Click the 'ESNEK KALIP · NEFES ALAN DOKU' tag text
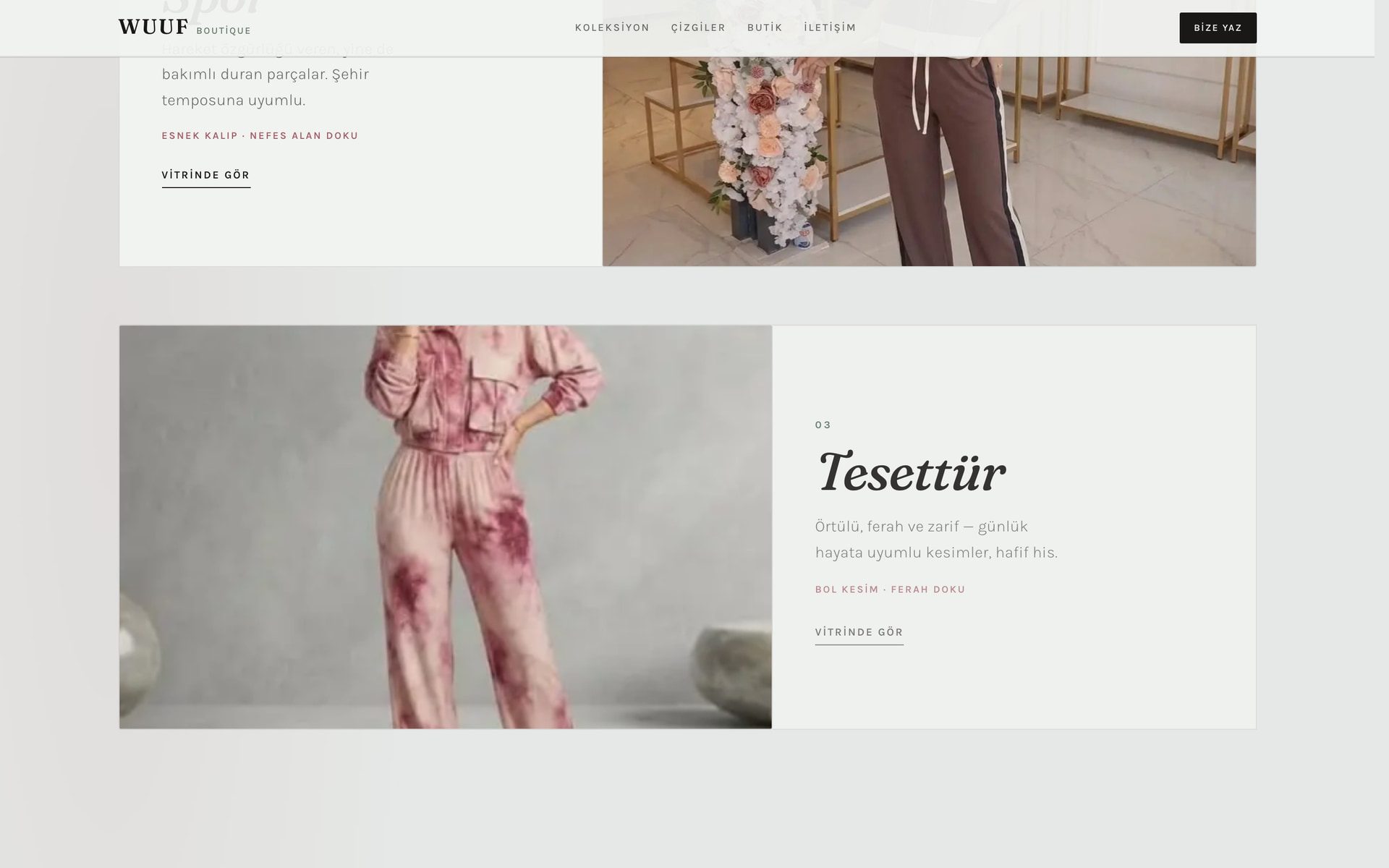Viewport: 1389px width, 868px height. click(x=260, y=136)
